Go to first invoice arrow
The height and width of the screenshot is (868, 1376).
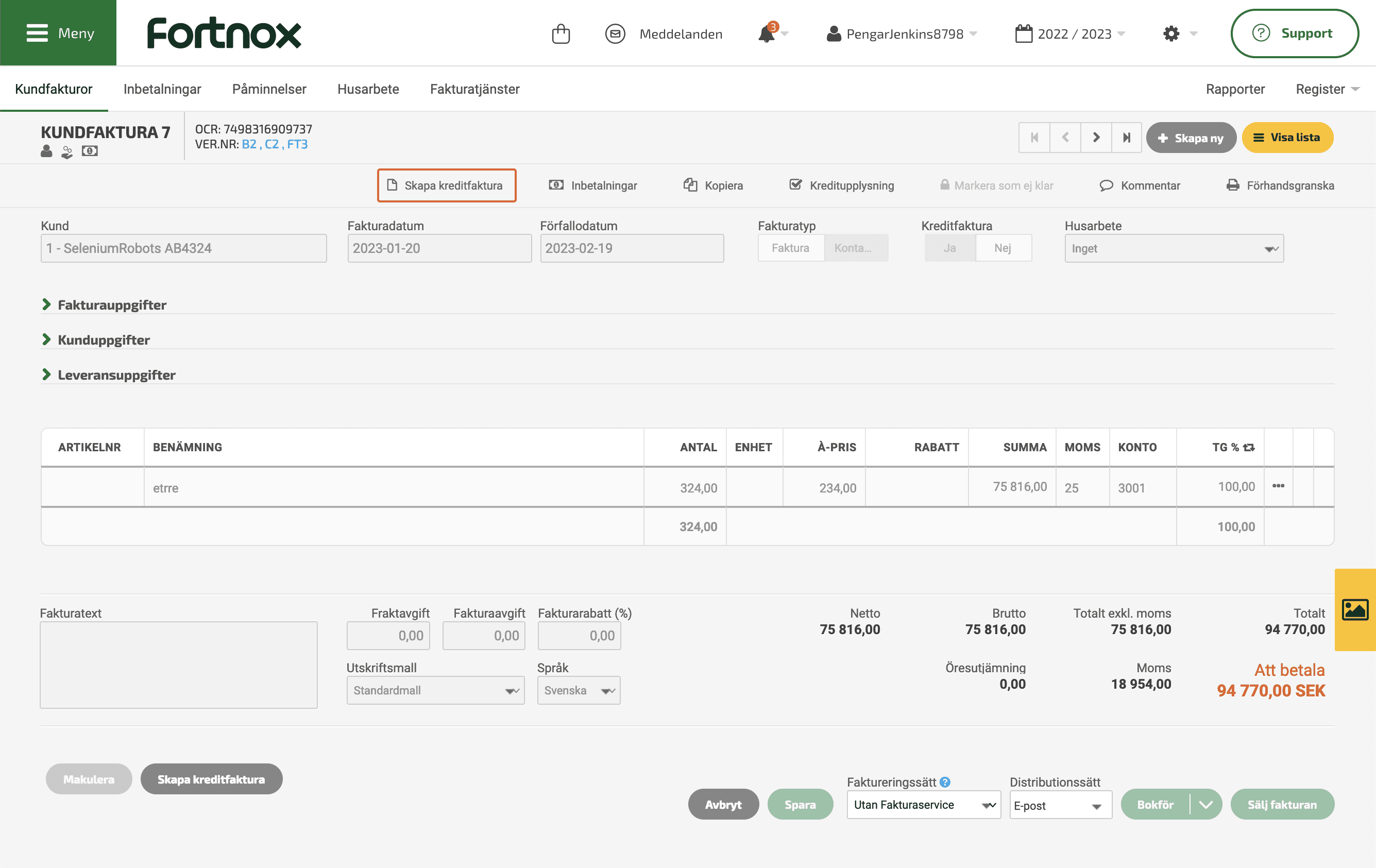pyautogui.click(x=1034, y=138)
